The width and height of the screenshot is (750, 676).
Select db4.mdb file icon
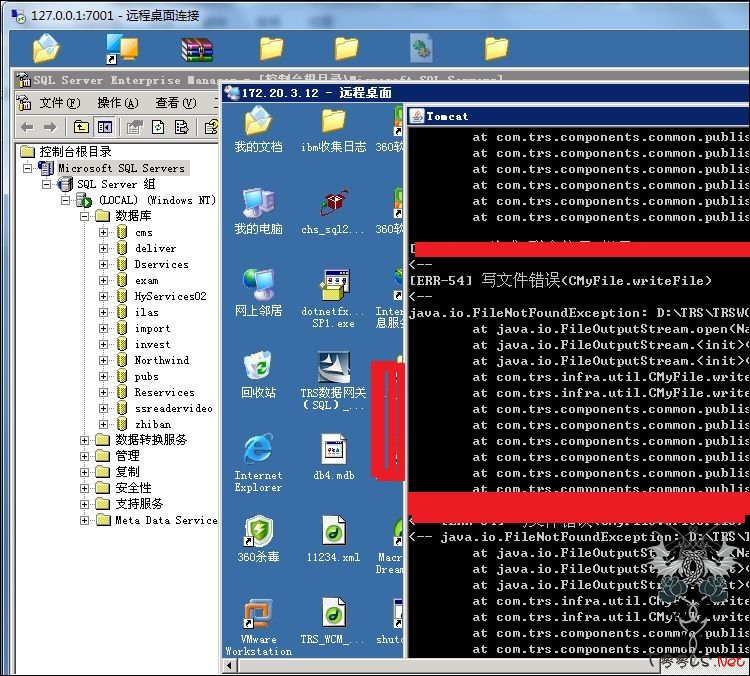pos(333,456)
